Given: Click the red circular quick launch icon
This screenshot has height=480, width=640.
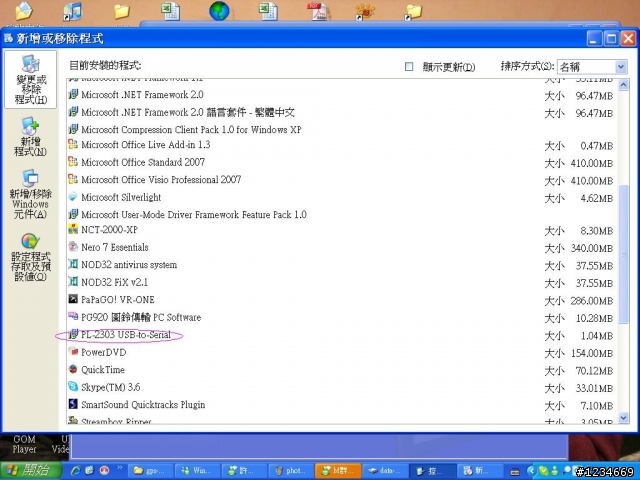Looking at the screenshot, I should point(104,470).
